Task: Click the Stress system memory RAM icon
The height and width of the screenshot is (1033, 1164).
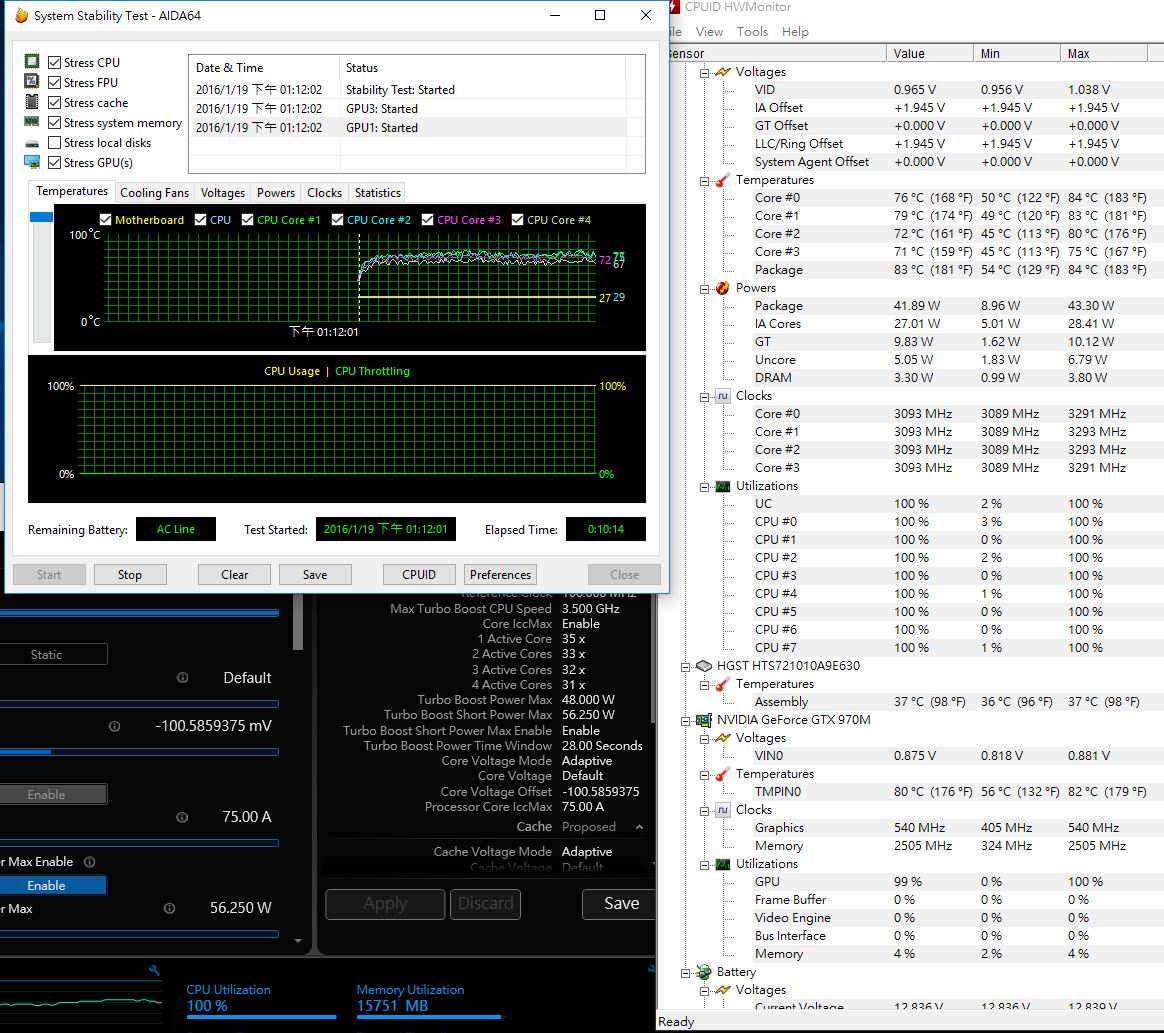Action: pyautogui.click(x=32, y=122)
